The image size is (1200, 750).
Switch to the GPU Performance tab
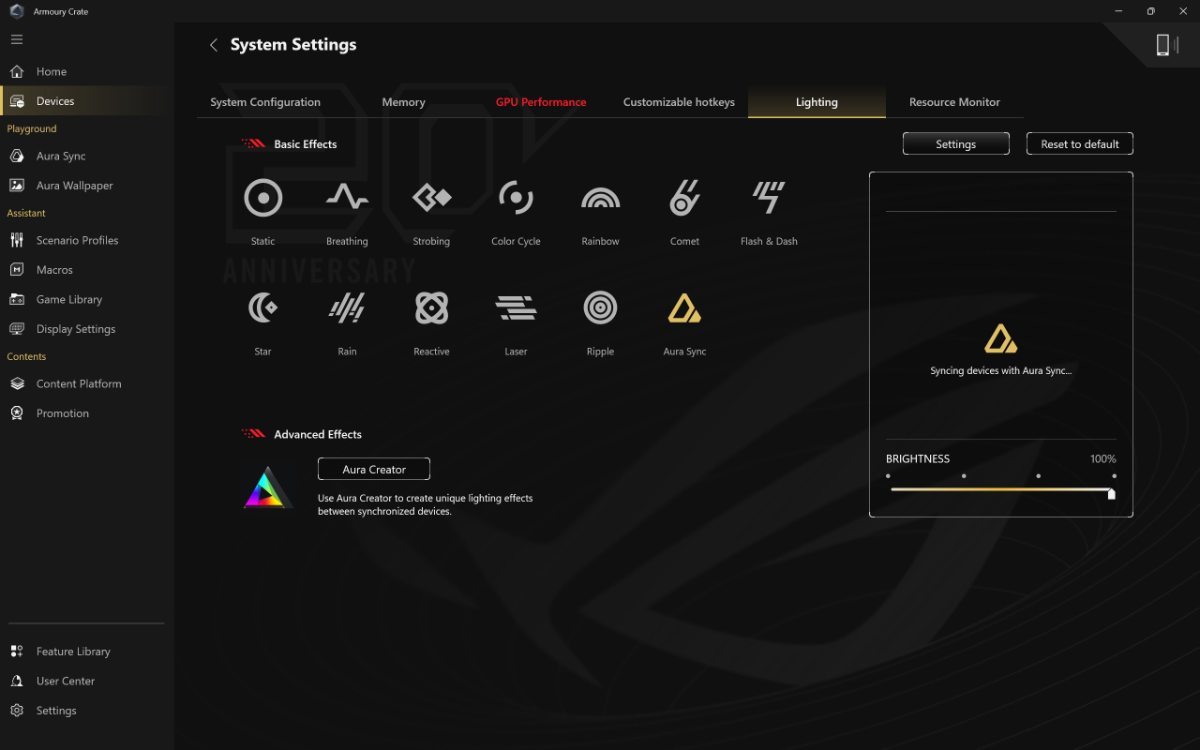(541, 102)
